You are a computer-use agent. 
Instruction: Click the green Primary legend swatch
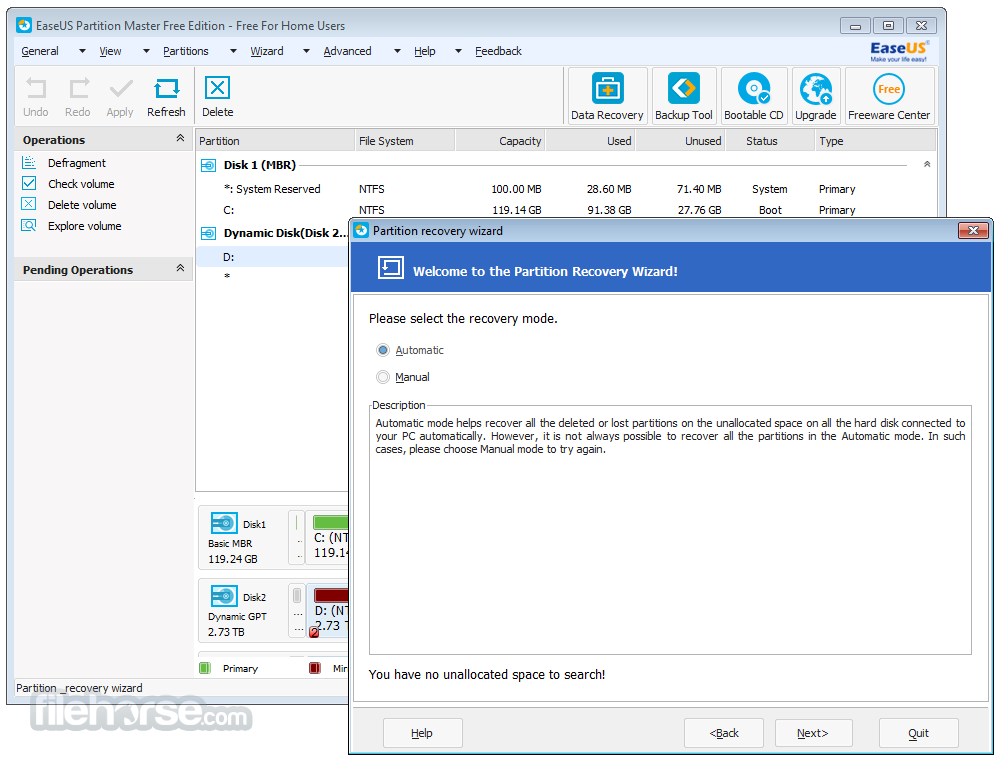205,669
